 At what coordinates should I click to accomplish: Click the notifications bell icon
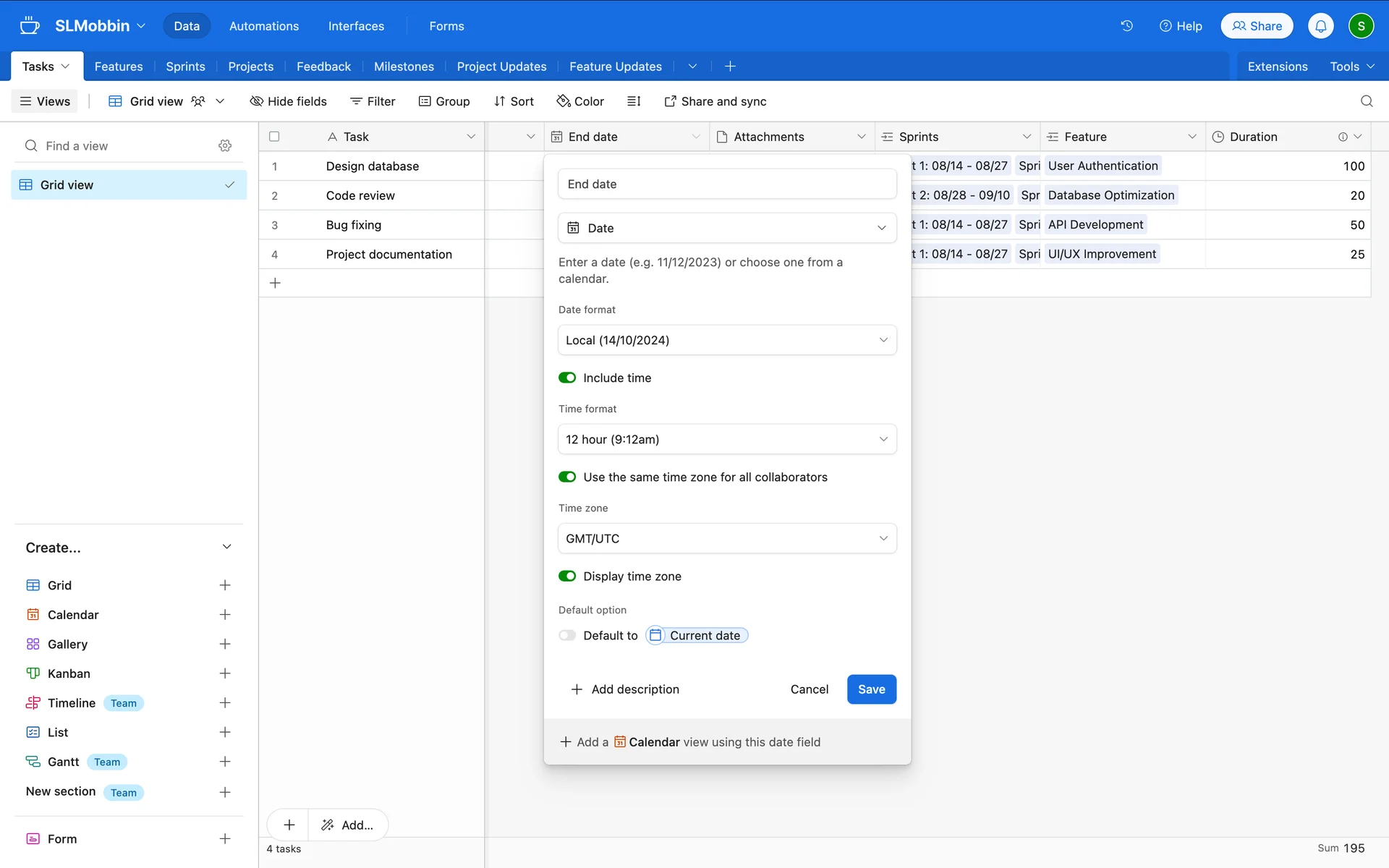(x=1320, y=26)
